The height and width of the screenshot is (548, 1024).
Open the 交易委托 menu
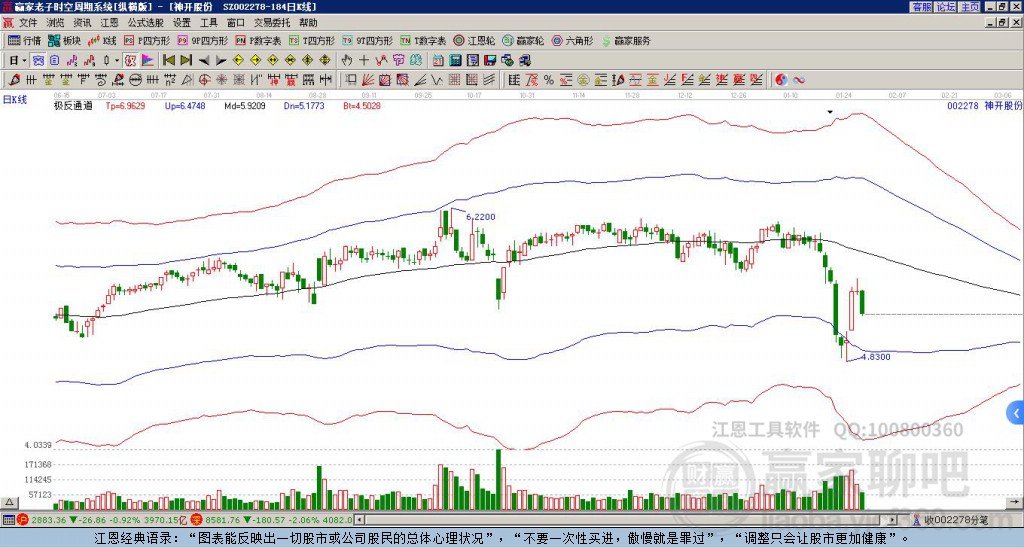(272, 23)
